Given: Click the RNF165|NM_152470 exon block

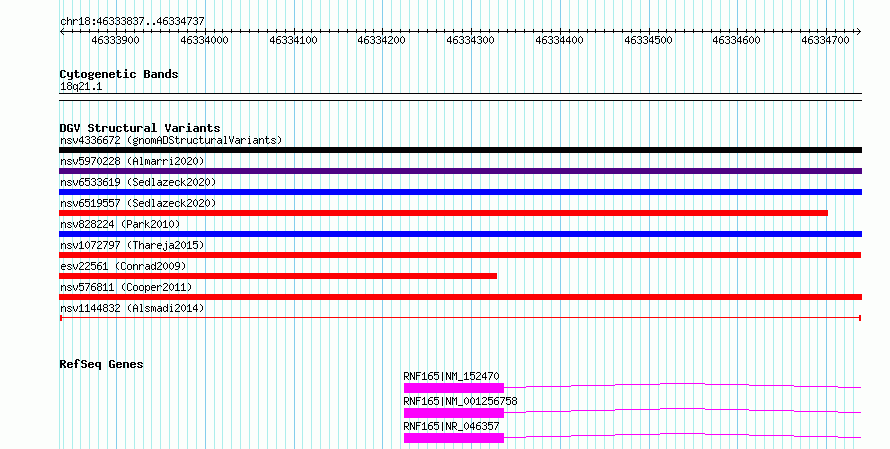Looking at the screenshot, I should tap(454, 388).
